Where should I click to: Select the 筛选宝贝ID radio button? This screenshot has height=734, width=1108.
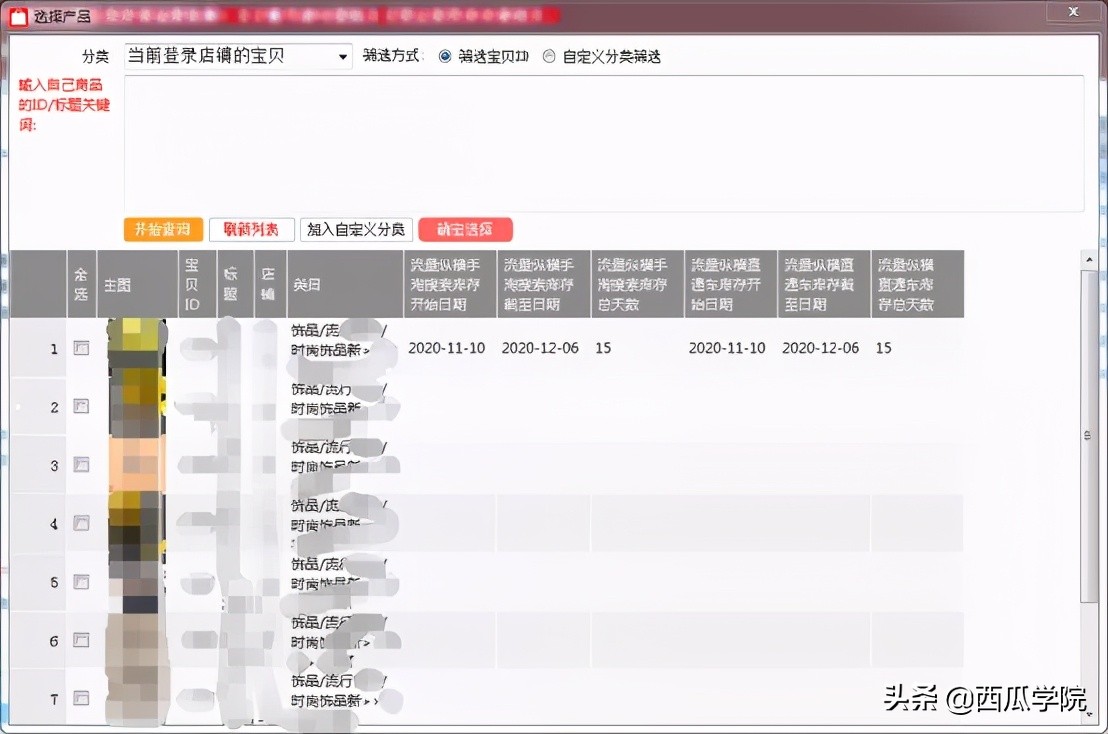coord(444,57)
